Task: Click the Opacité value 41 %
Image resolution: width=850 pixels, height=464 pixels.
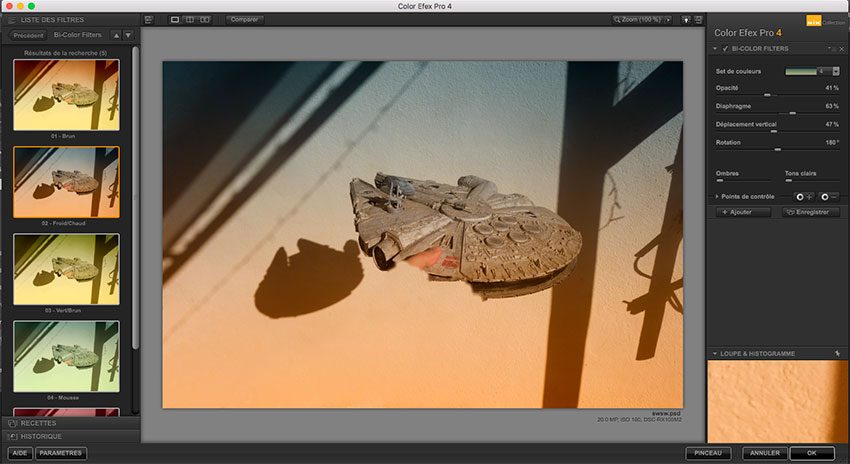Action: (x=832, y=88)
